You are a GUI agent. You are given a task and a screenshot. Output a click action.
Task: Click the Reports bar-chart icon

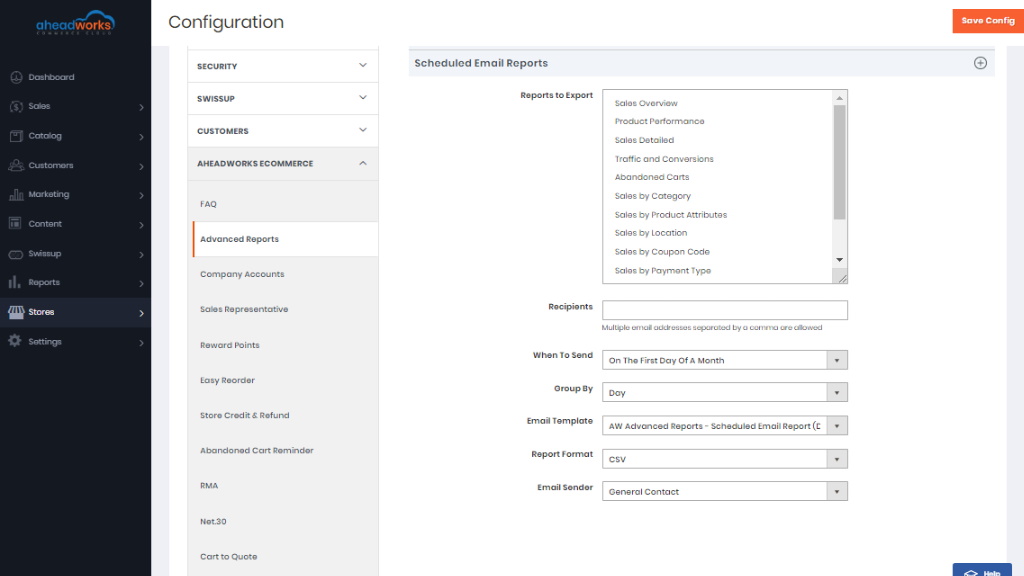point(15,282)
